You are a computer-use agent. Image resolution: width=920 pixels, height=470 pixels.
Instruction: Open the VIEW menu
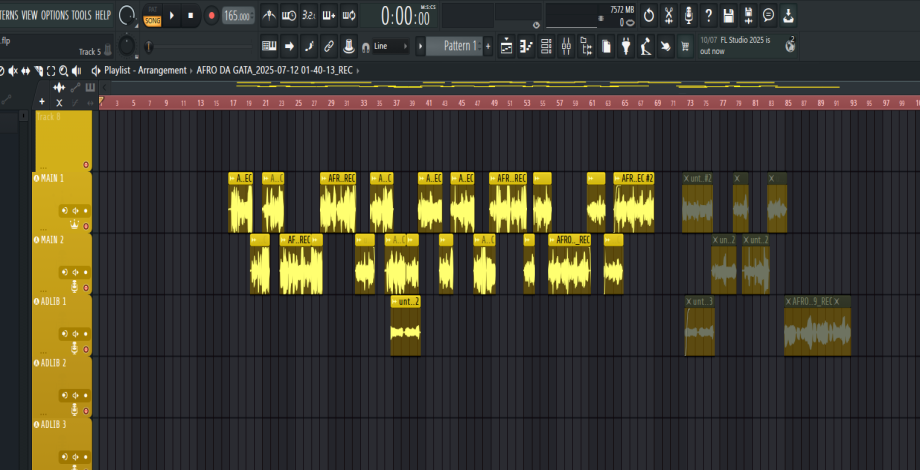tap(29, 15)
